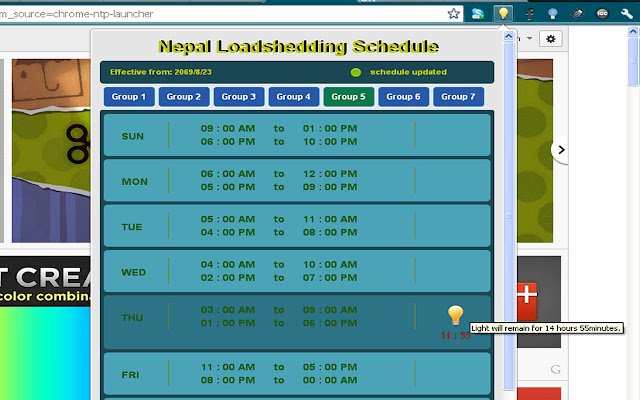Click the MON row label
640x400 pixels.
tap(135, 182)
